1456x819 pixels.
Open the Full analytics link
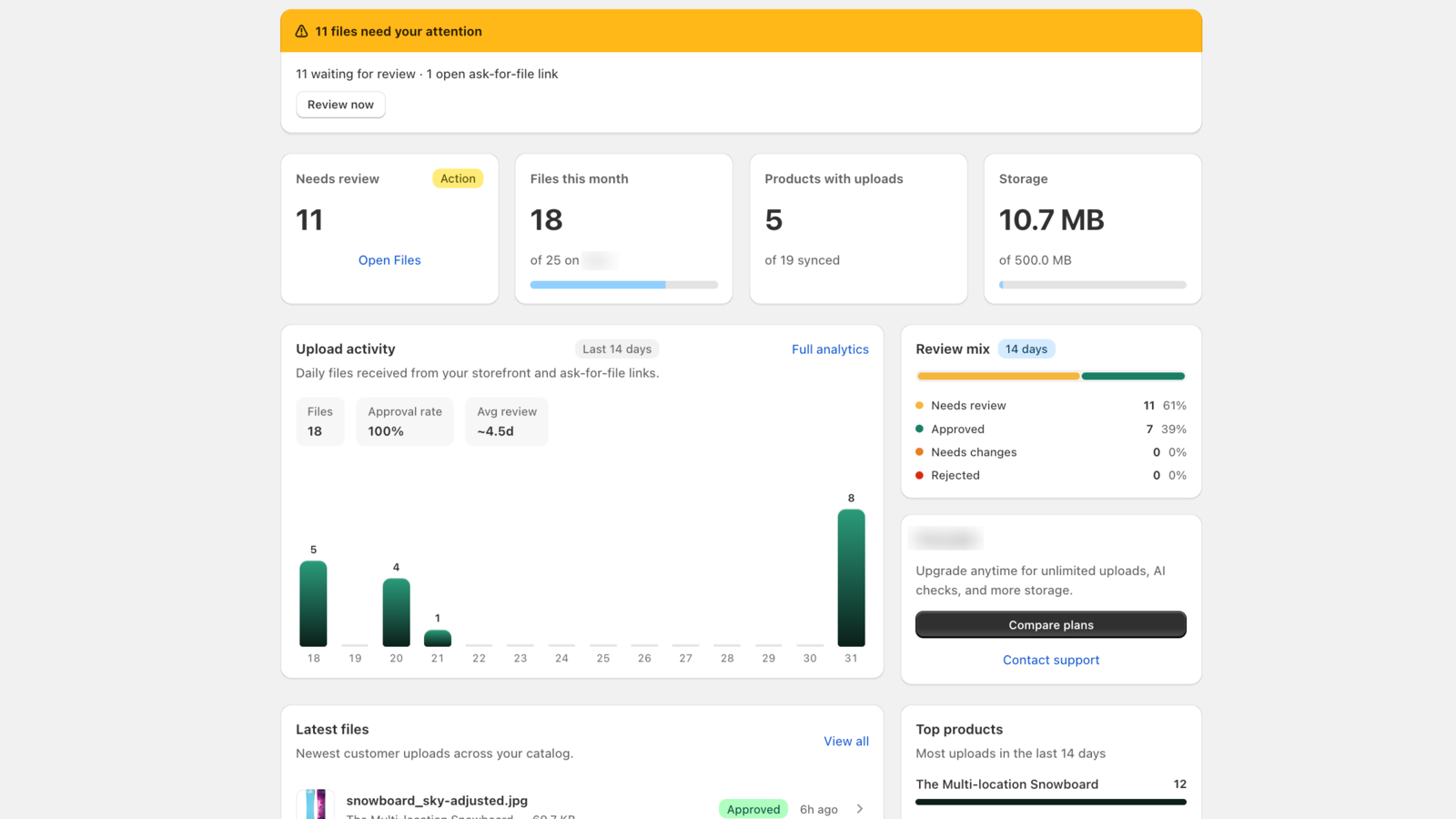point(830,349)
